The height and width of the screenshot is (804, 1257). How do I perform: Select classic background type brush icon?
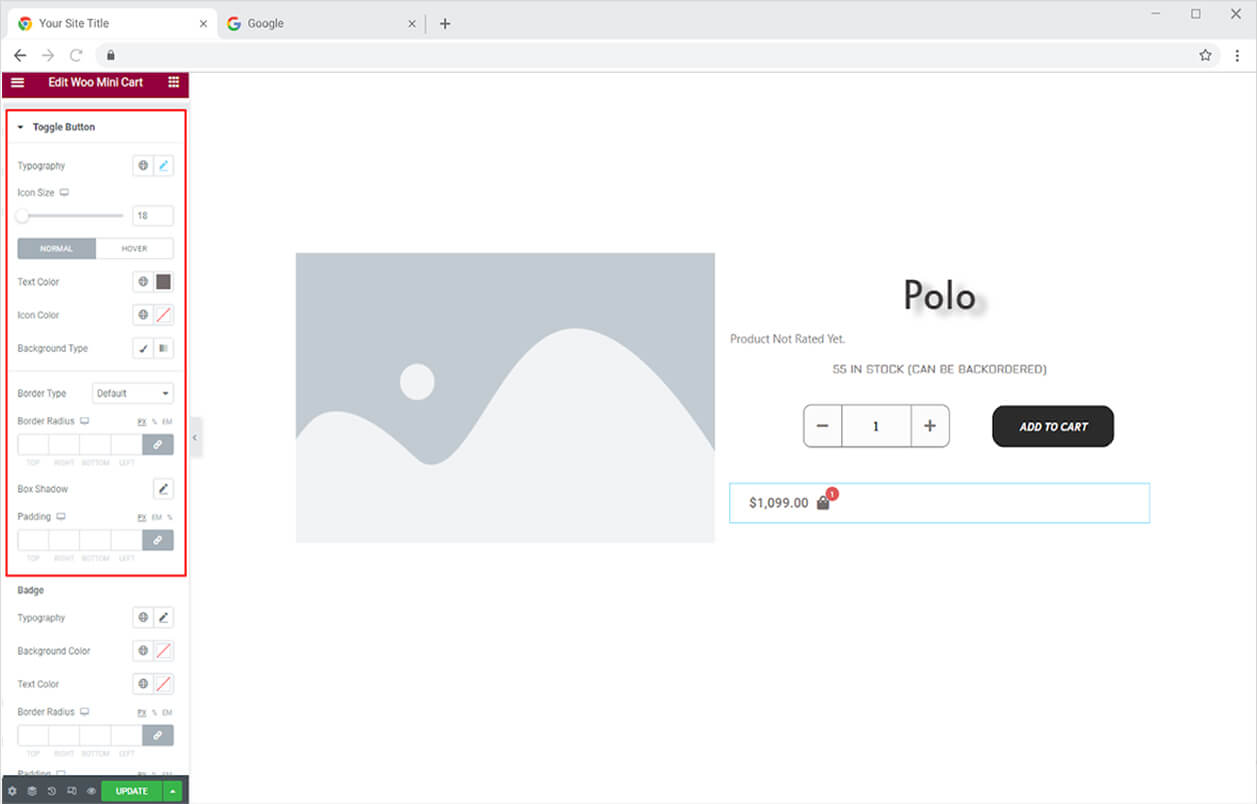click(x=143, y=349)
